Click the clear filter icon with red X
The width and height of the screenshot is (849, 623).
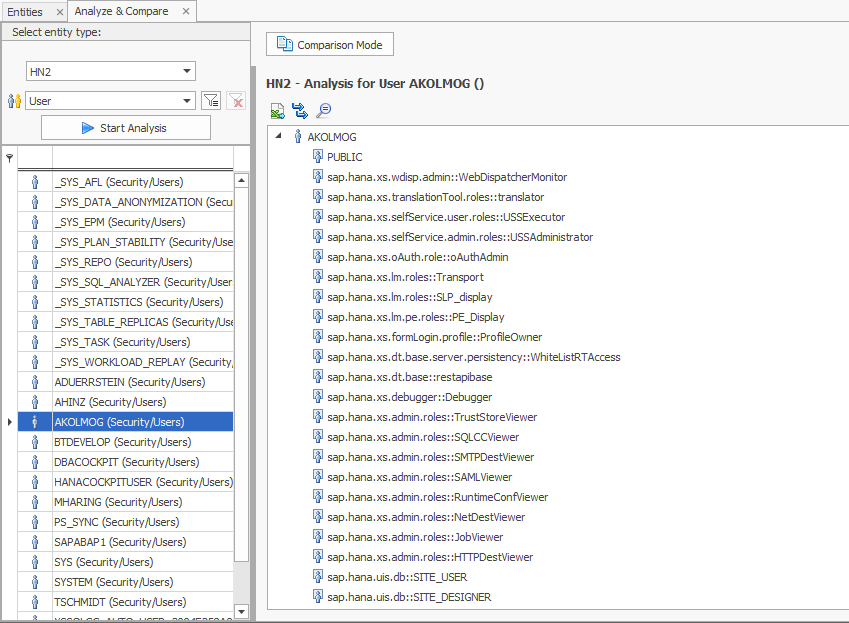tap(236, 100)
